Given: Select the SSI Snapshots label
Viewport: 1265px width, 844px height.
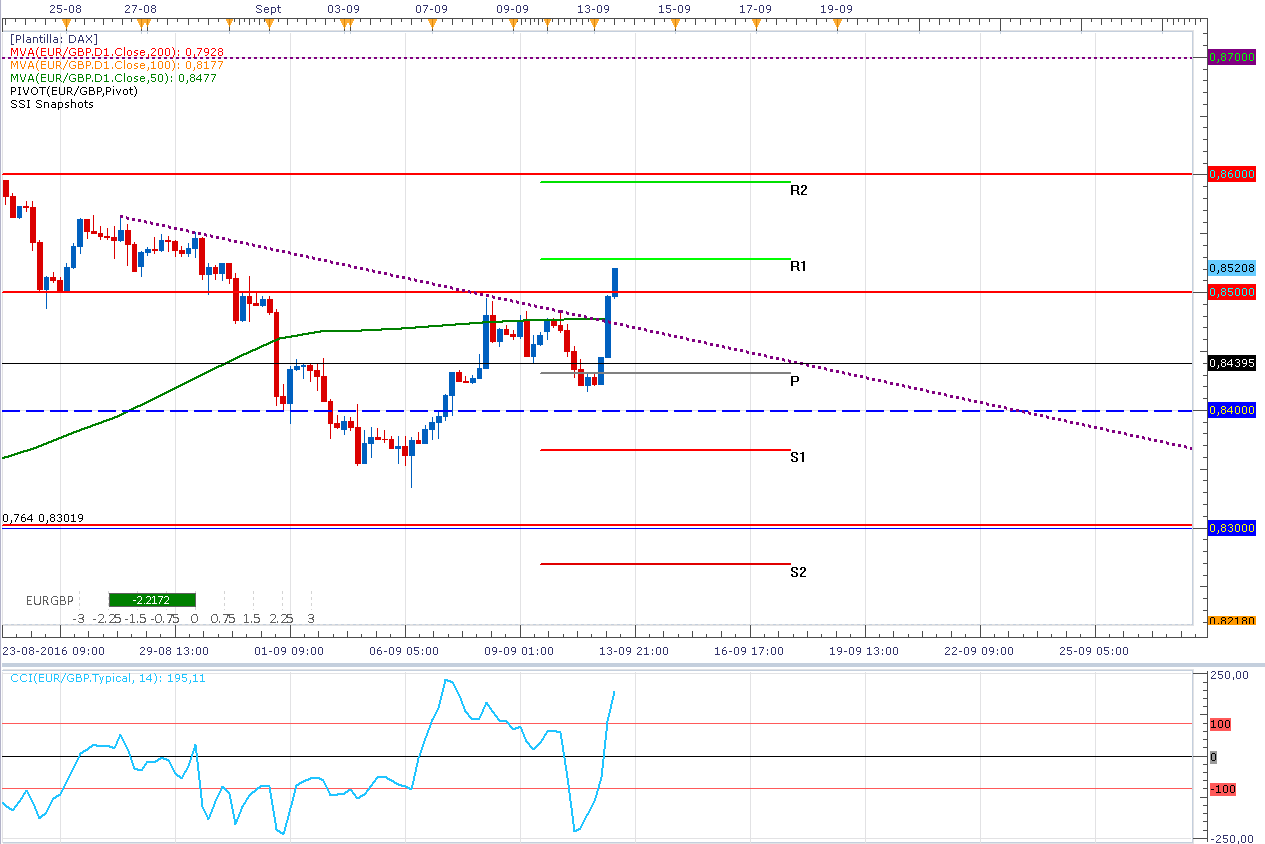Looking at the screenshot, I should pos(52,104).
